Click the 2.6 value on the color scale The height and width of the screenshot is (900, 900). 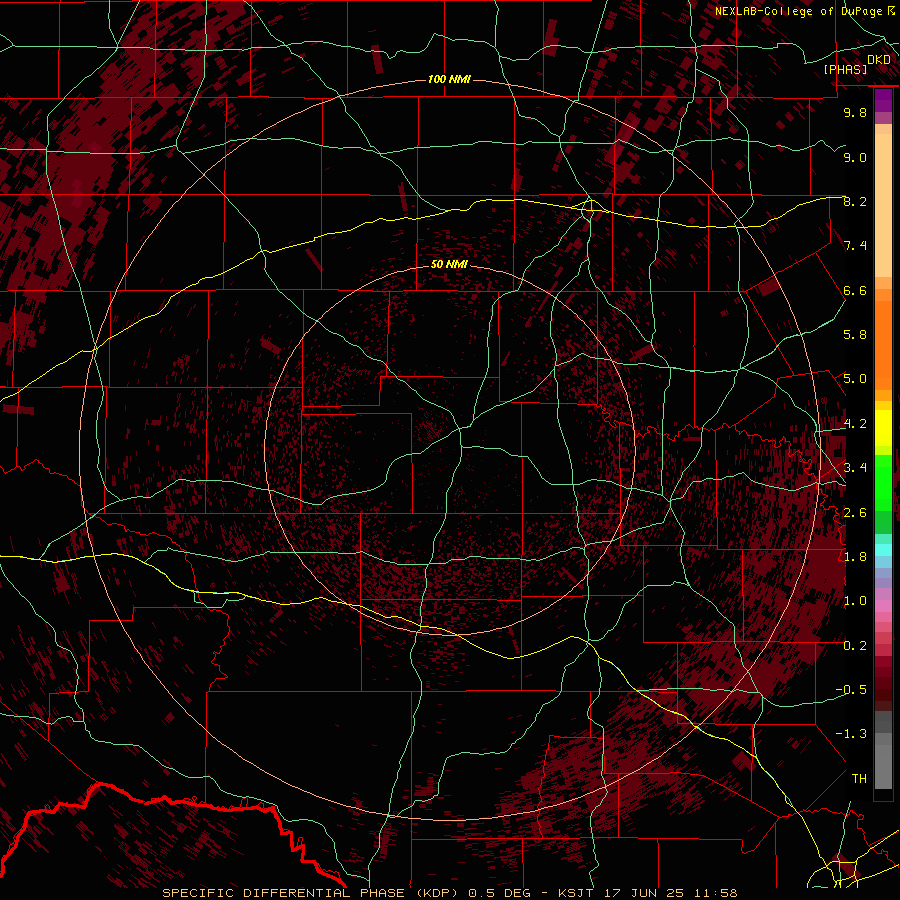coord(855,512)
